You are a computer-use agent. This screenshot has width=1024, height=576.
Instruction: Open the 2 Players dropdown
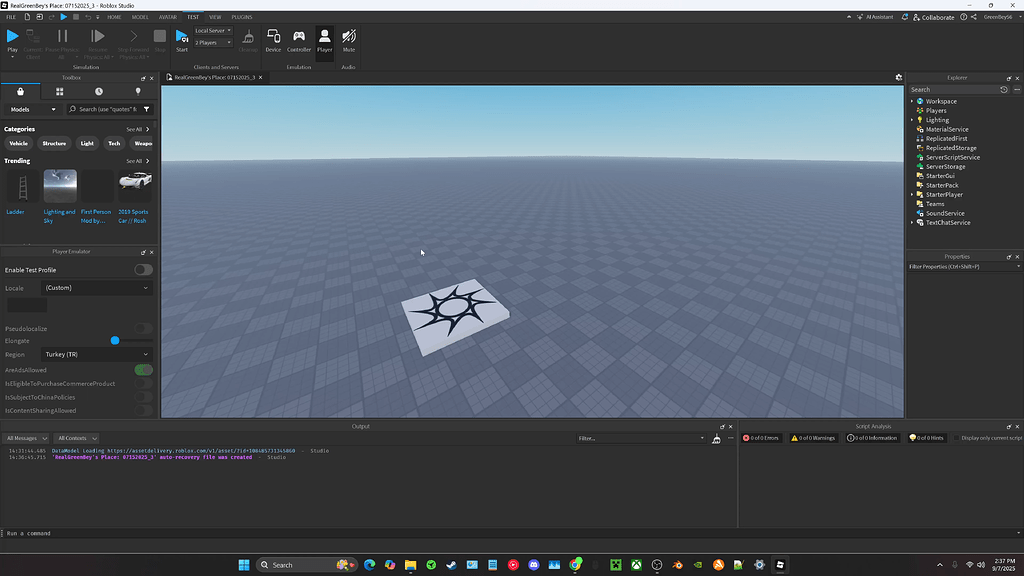tap(213, 42)
